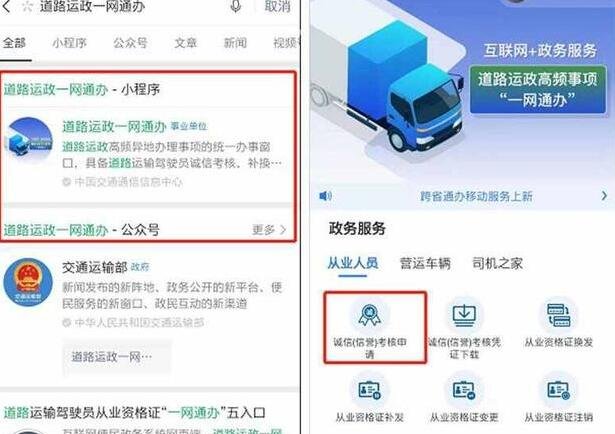
Task: Switch to 公众号 search tab
Action: pyautogui.click(x=130, y=43)
